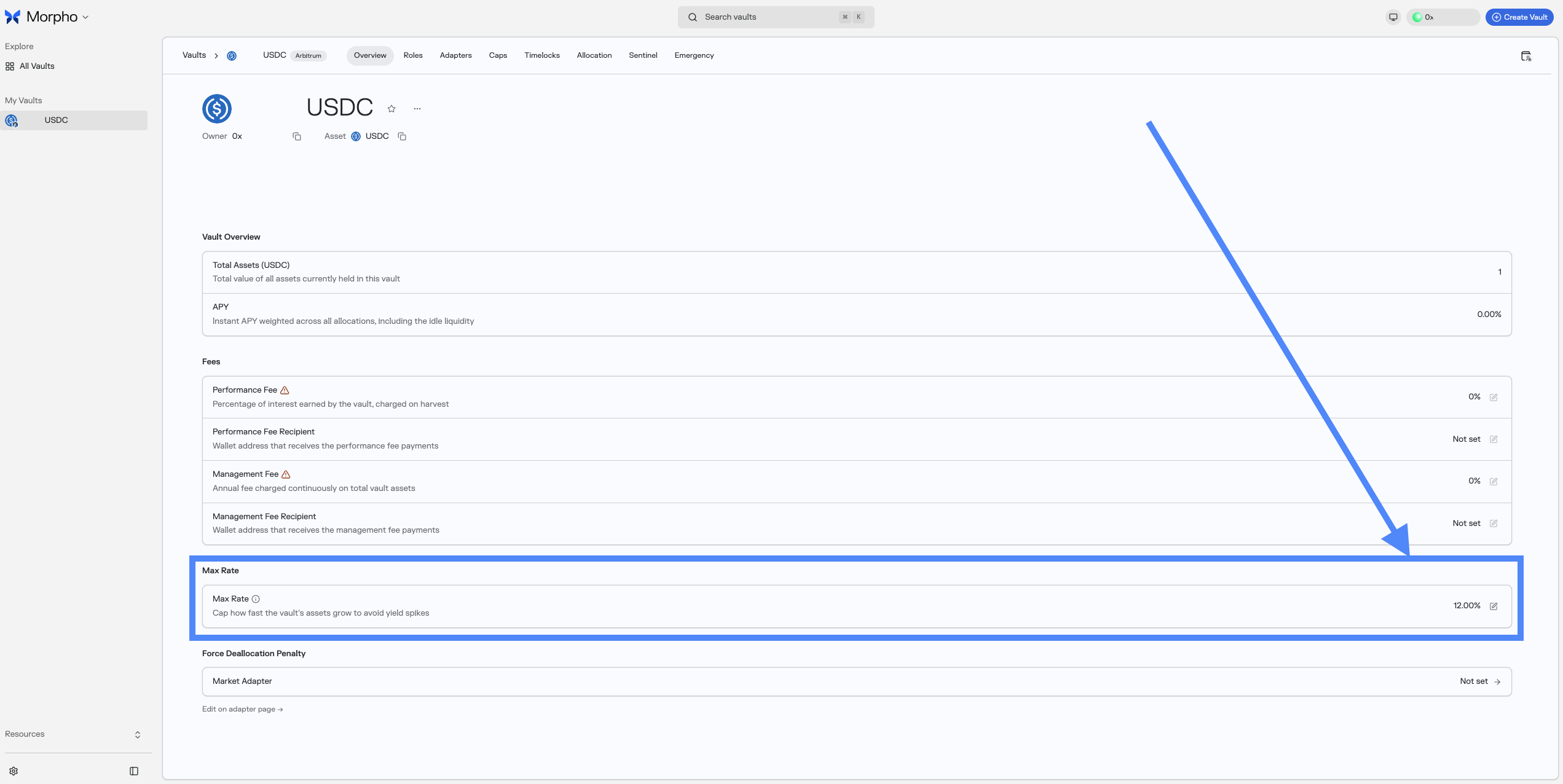Edit the Management Fee value
The height and width of the screenshot is (784, 1563).
1494,481
